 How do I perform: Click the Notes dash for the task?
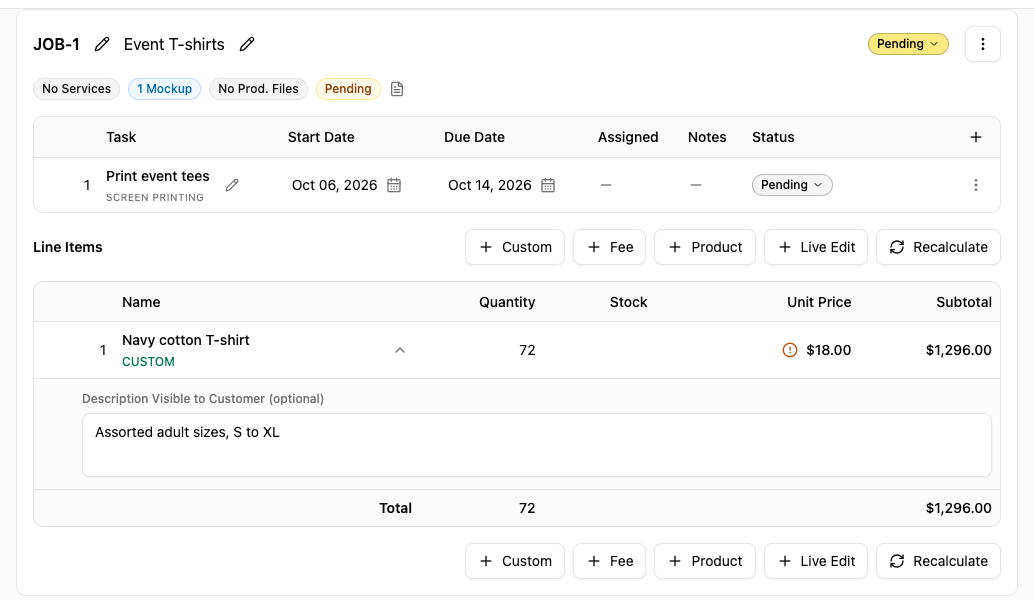coord(696,185)
